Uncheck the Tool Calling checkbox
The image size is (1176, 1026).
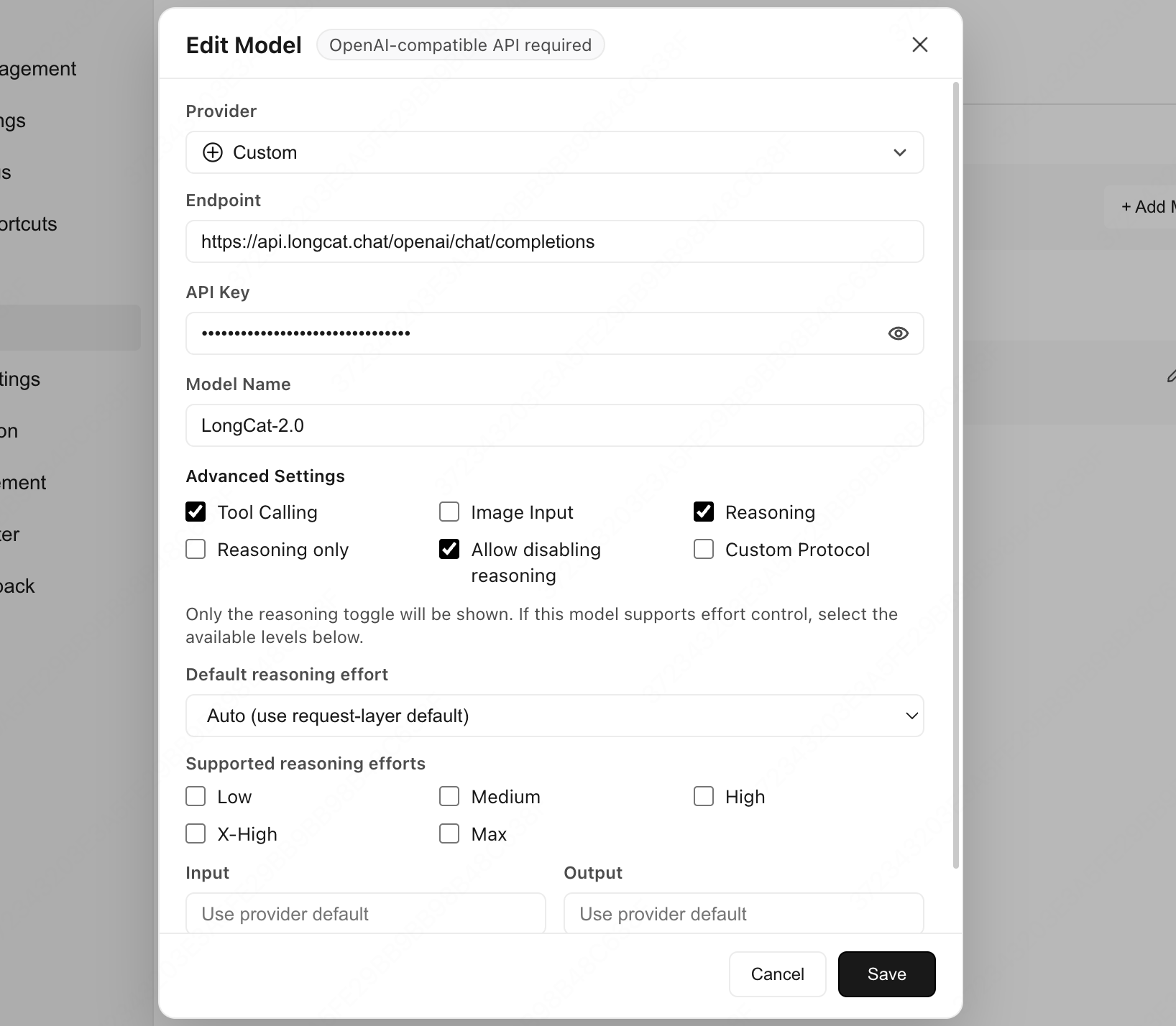(196, 512)
